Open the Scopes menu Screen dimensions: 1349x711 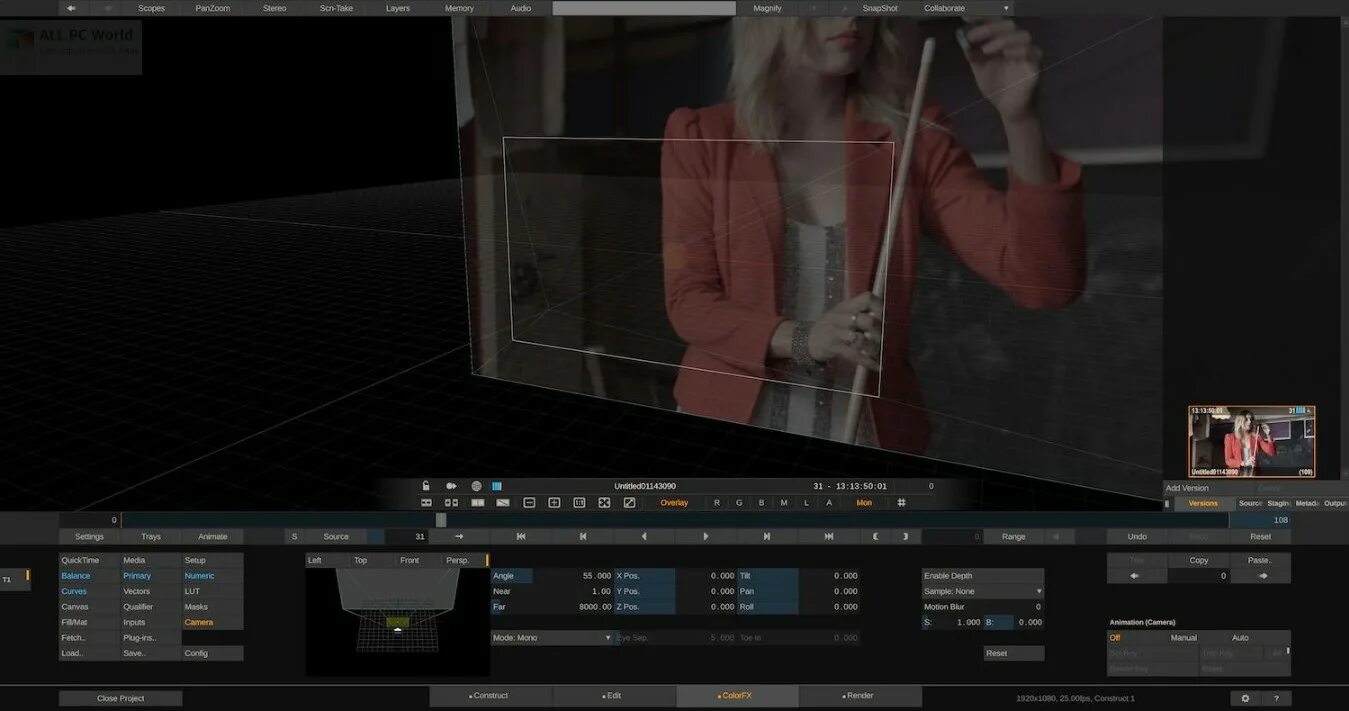pos(151,8)
